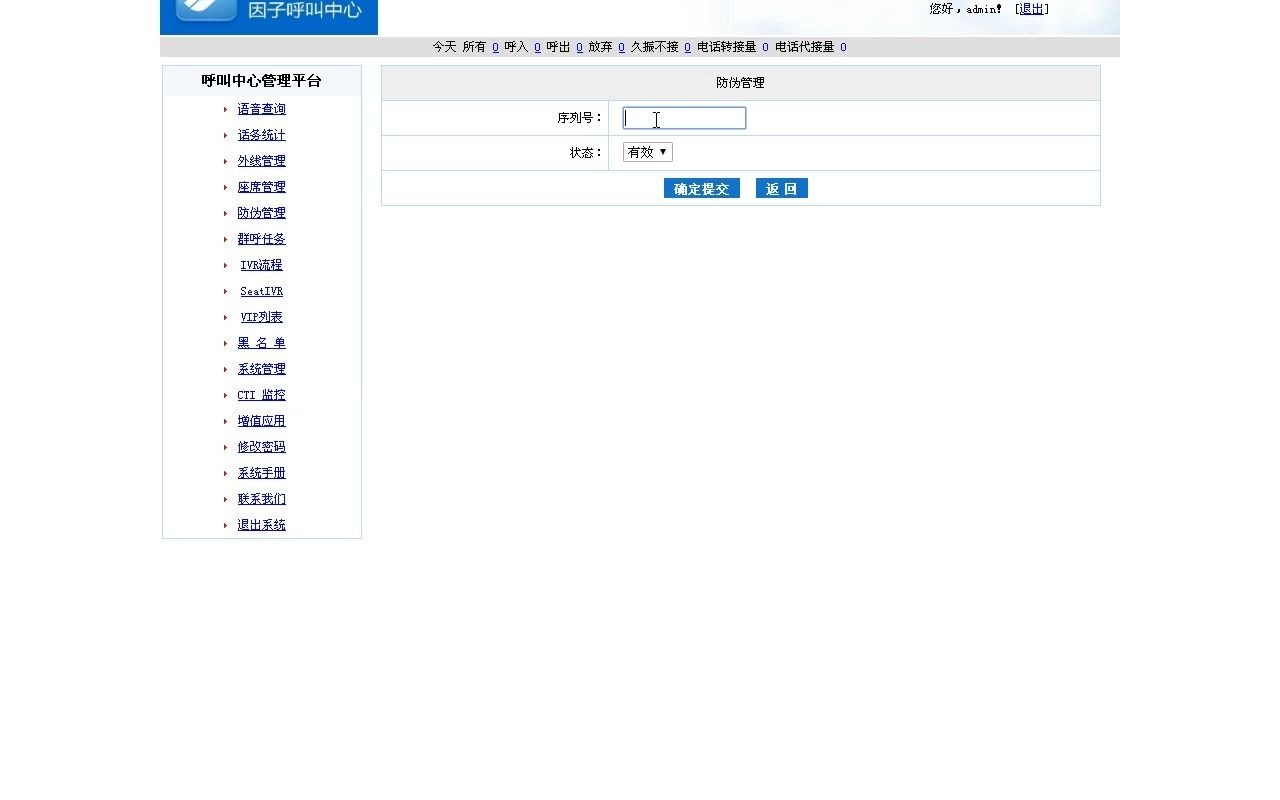
Task: Open 增值应用 sidebar link
Action: pyautogui.click(x=261, y=421)
